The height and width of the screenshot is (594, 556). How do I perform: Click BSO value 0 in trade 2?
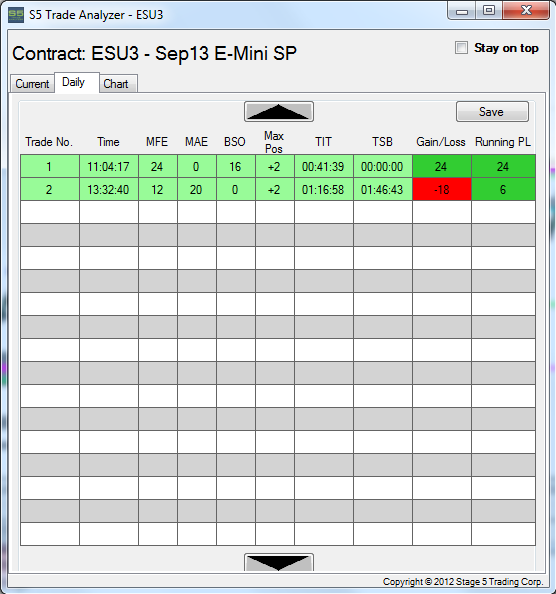pyautogui.click(x=236, y=189)
